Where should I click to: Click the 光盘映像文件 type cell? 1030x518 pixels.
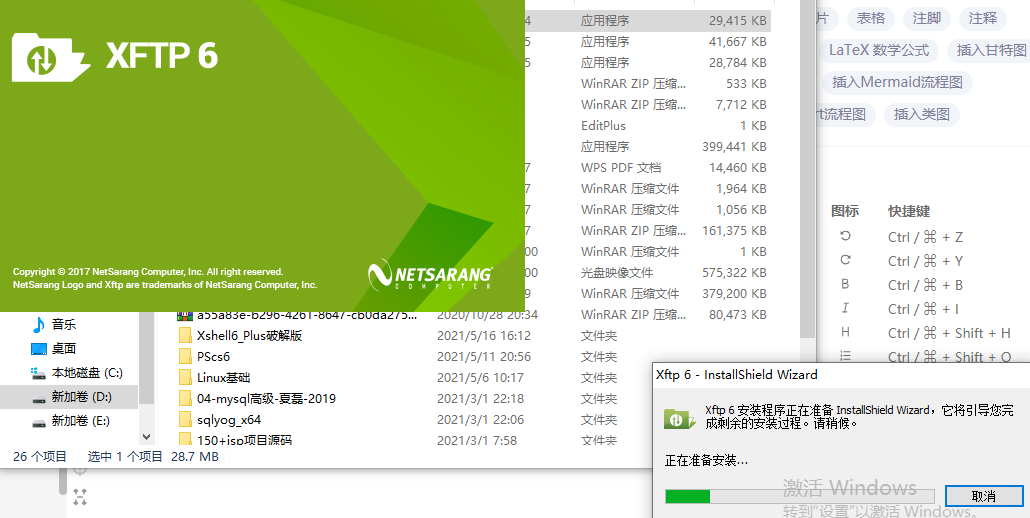pyautogui.click(x=617, y=272)
